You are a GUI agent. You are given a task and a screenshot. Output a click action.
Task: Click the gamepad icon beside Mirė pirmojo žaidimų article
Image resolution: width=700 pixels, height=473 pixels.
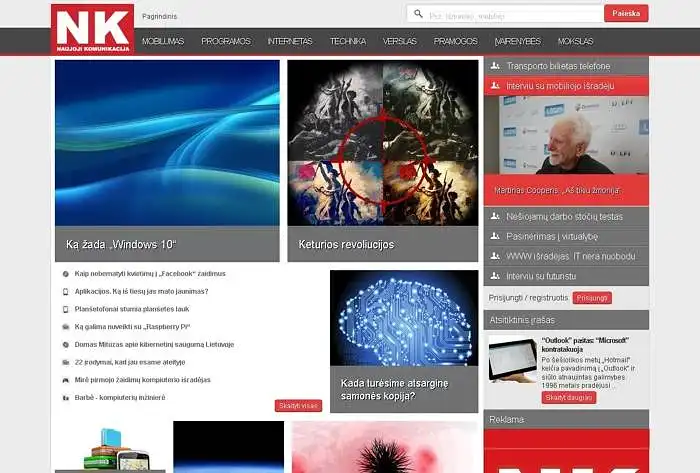(66, 380)
